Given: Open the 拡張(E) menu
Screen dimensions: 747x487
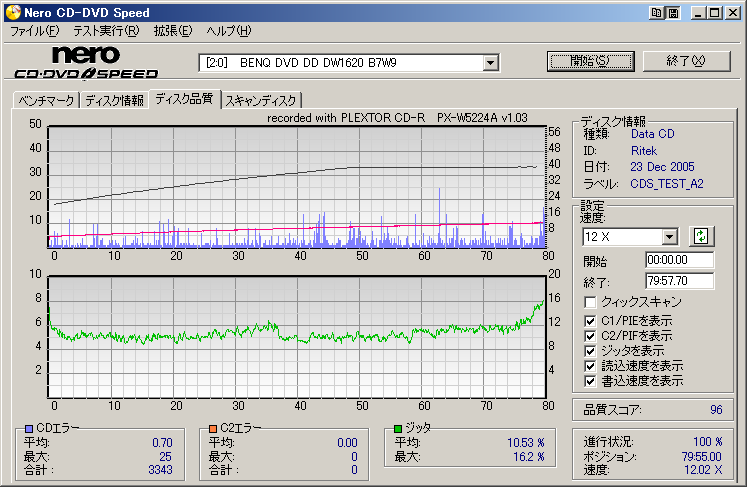Looking at the screenshot, I should click(x=172, y=31).
